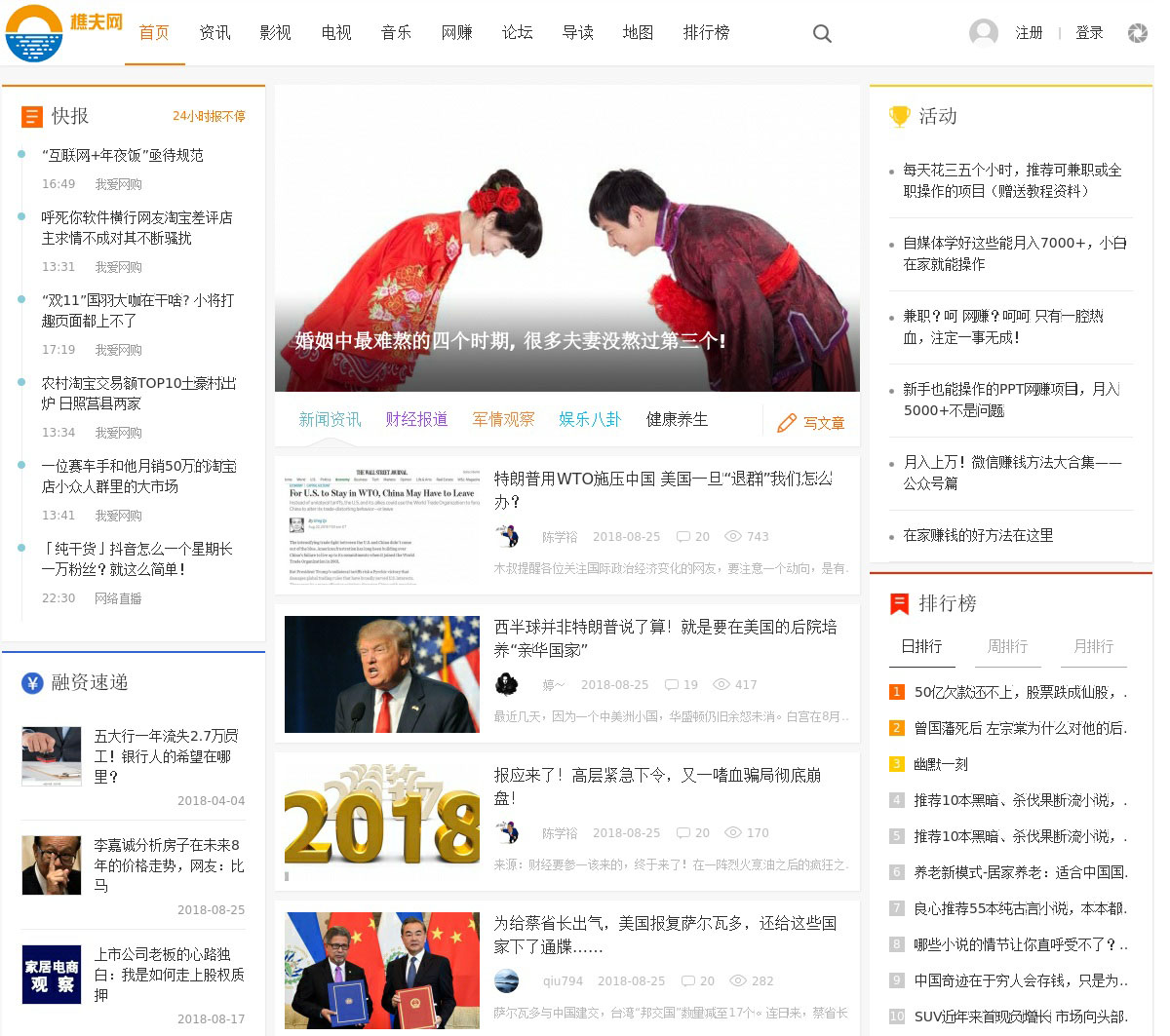This screenshot has height=1036, width=1170.
Task: Open Wall Street Journal article thumbnail
Action: tap(382, 526)
